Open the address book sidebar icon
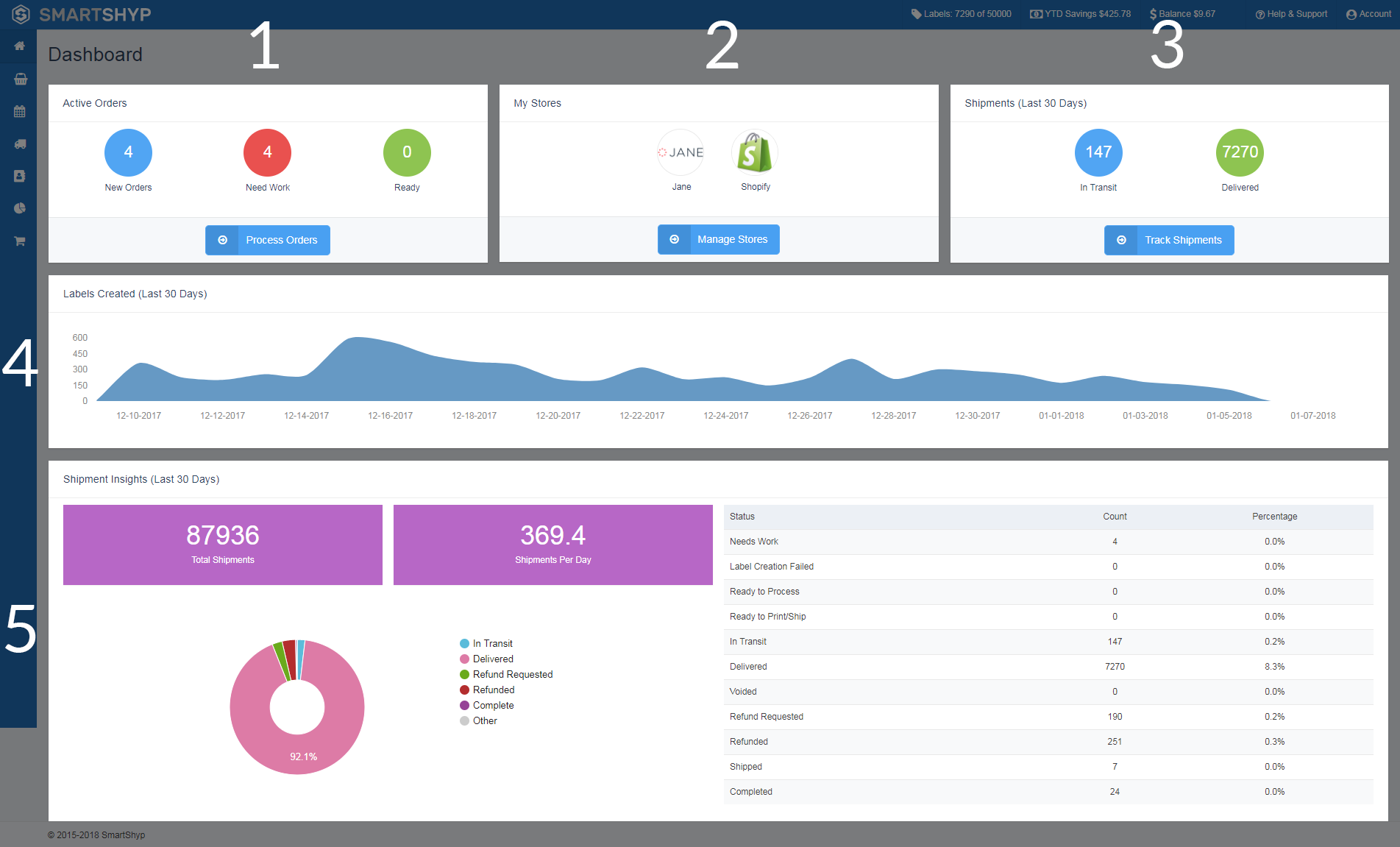Viewport: 1400px width, 847px height. point(20,176)
